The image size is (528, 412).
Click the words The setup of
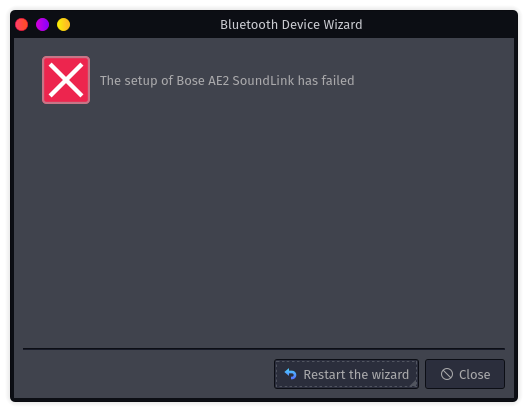click(136, 81)
